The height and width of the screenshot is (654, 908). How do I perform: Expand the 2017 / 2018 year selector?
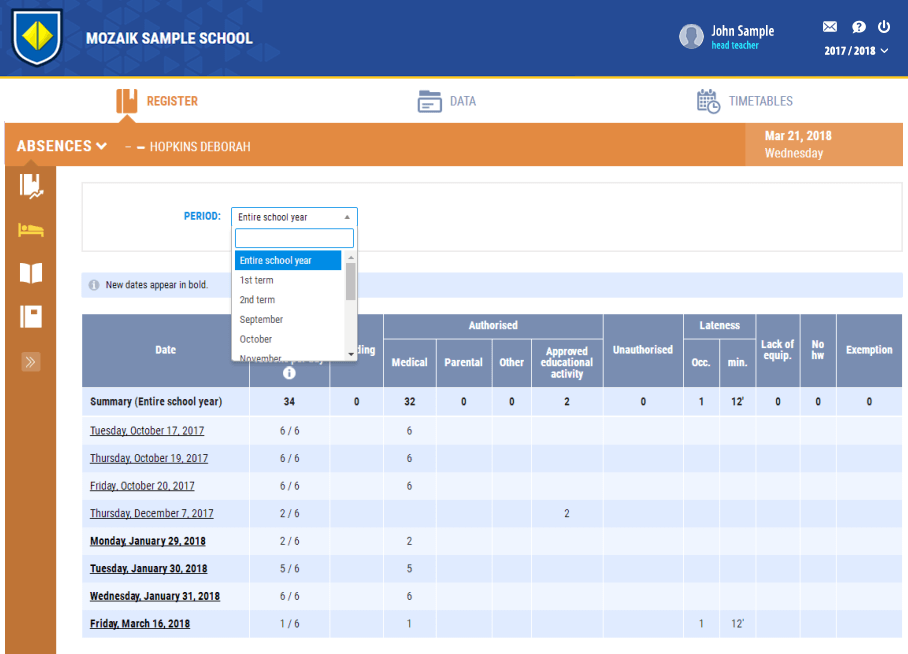[856, 51]
